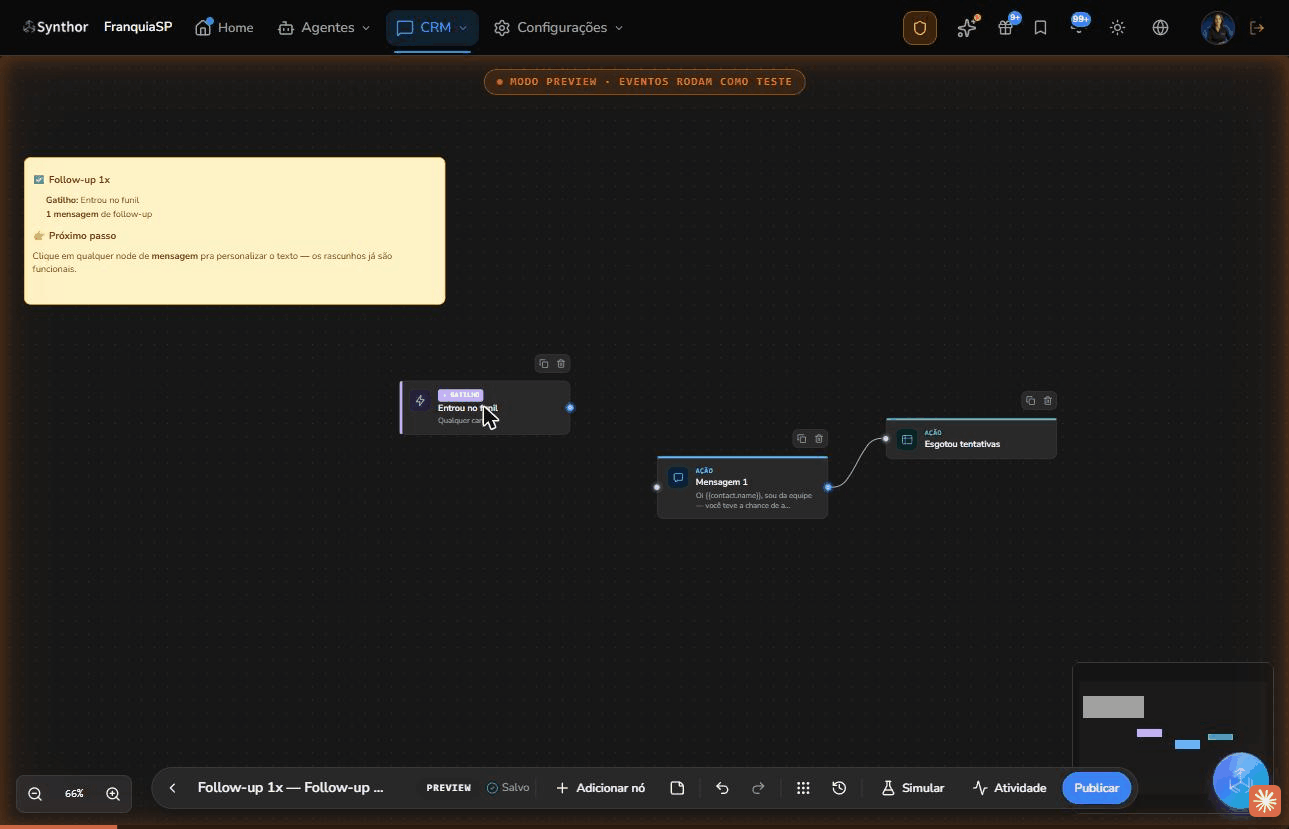Viewport: 1289px width, 829px height.
Task: Click the 66% zoom level value
Action: [74, 794]
